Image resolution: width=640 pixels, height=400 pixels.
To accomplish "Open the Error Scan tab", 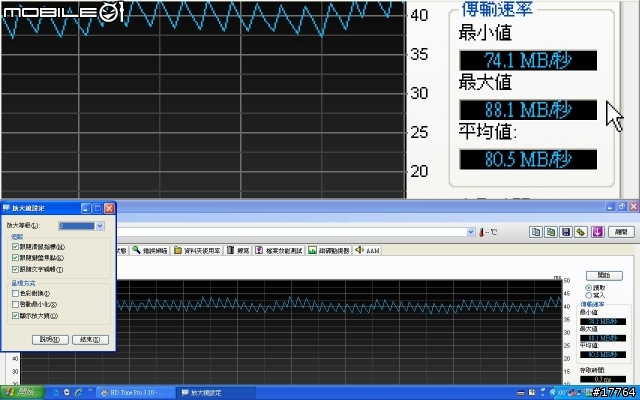I will [150, 250].
